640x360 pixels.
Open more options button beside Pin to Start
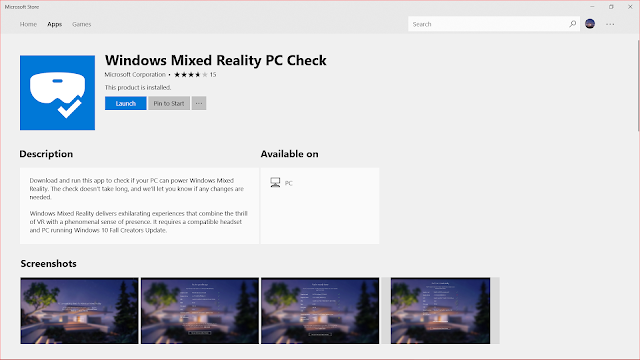[x=199, y=103]
